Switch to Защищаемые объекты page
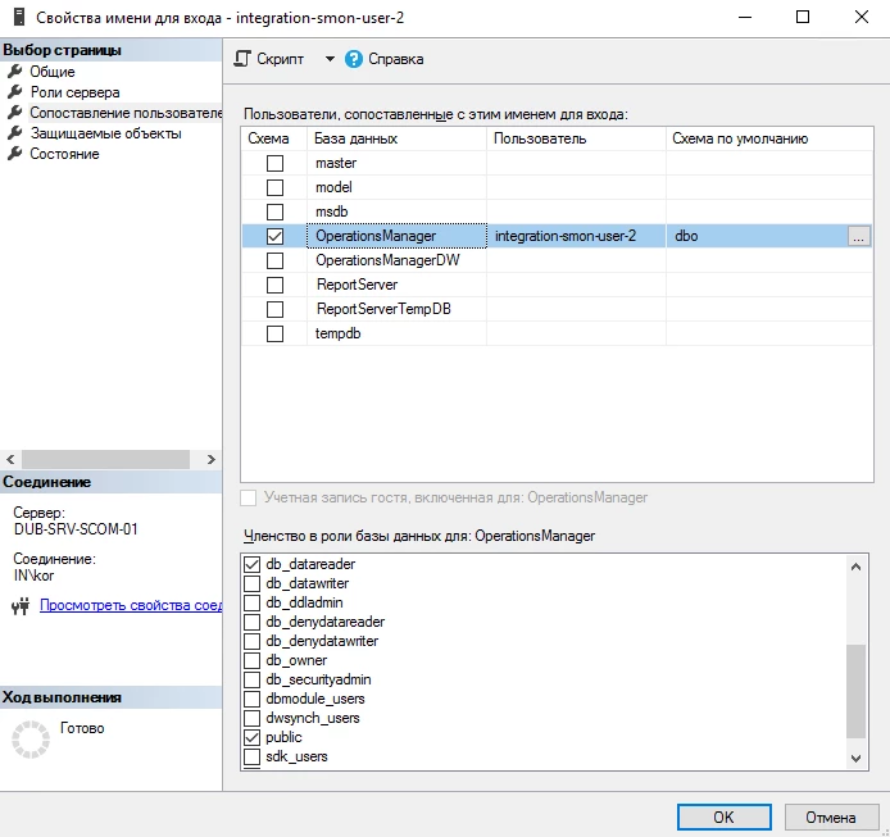 (105, 133)
